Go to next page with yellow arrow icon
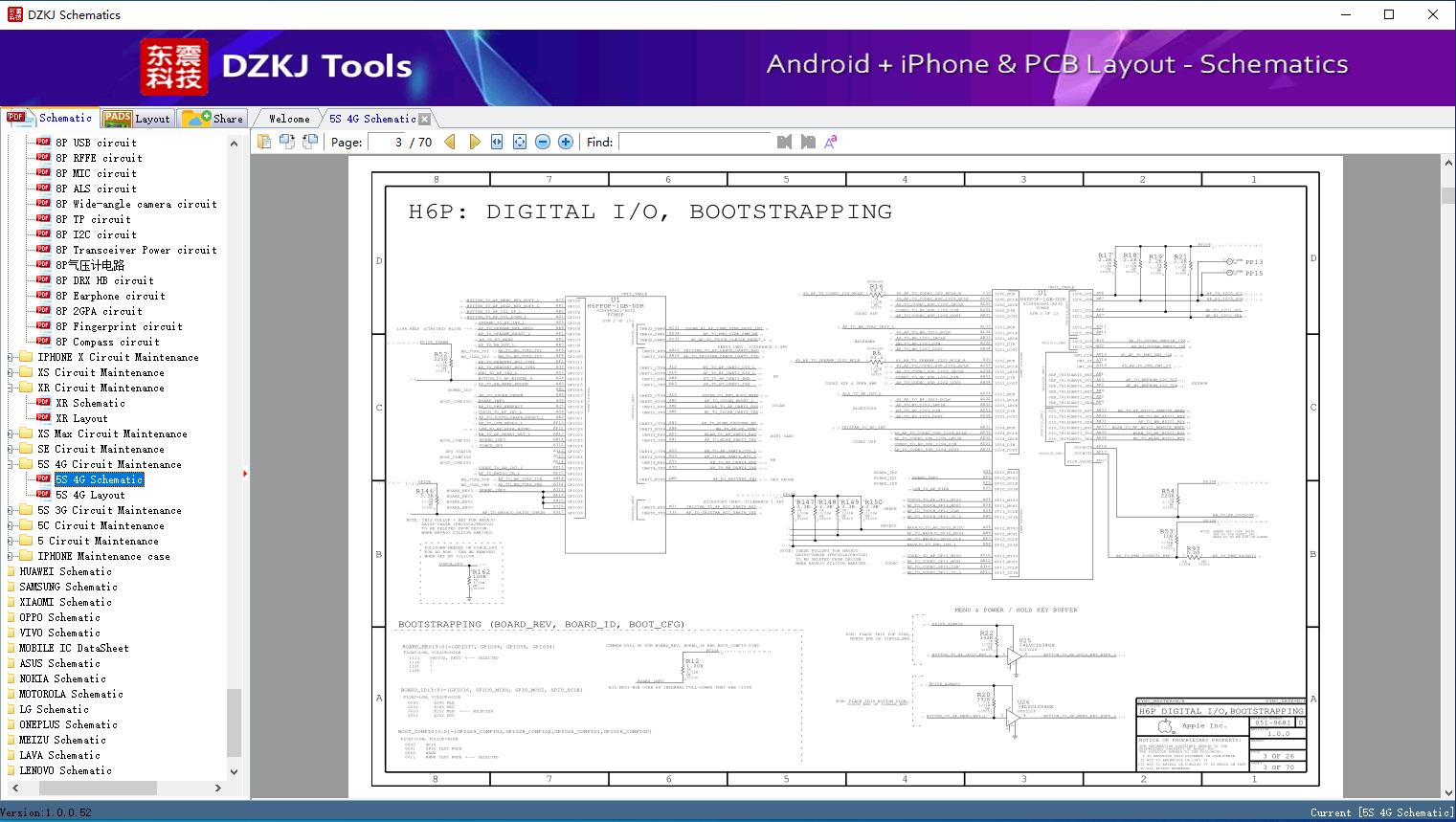 475,142
